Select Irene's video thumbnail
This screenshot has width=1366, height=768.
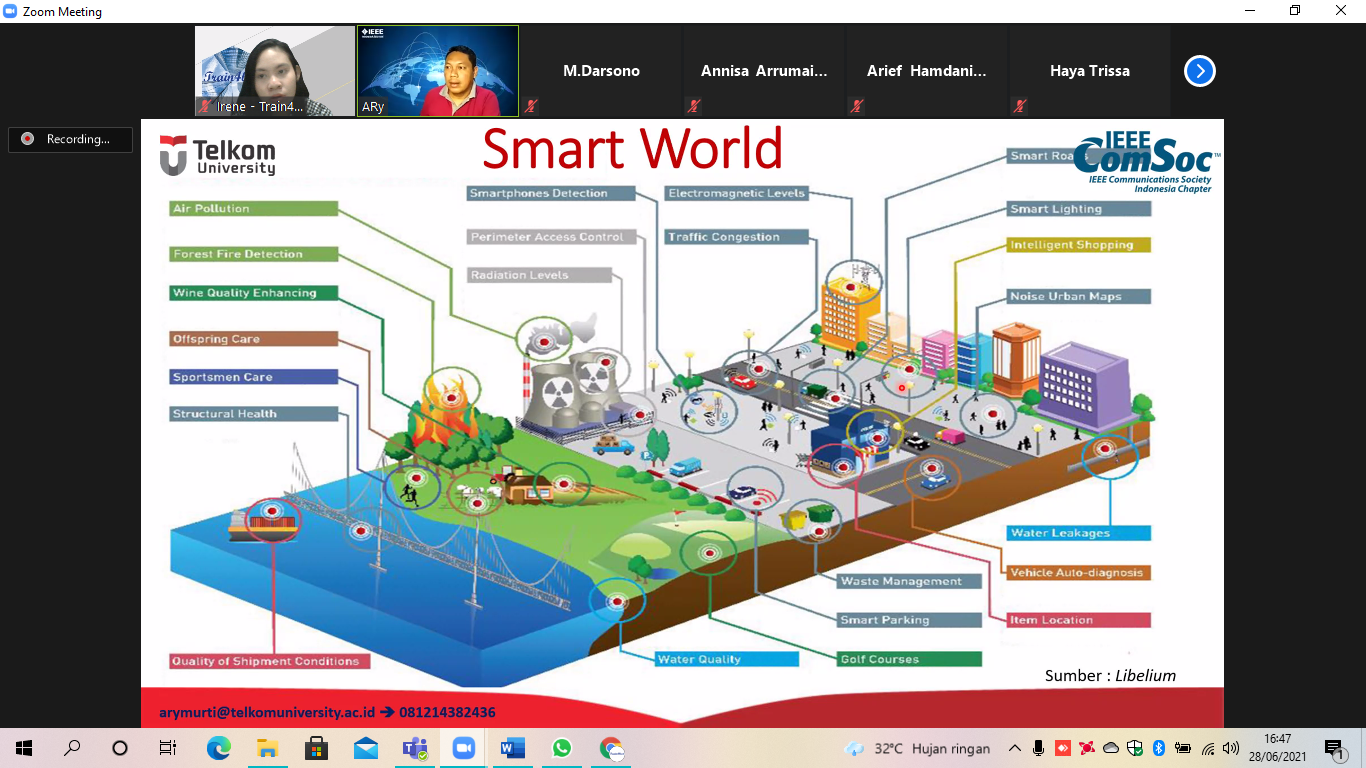tap(275, 71)
